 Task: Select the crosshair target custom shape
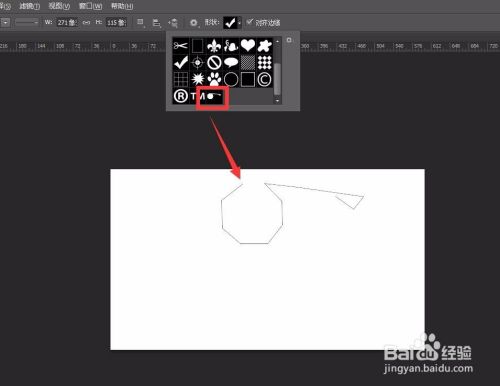click(x=197, y=62)
